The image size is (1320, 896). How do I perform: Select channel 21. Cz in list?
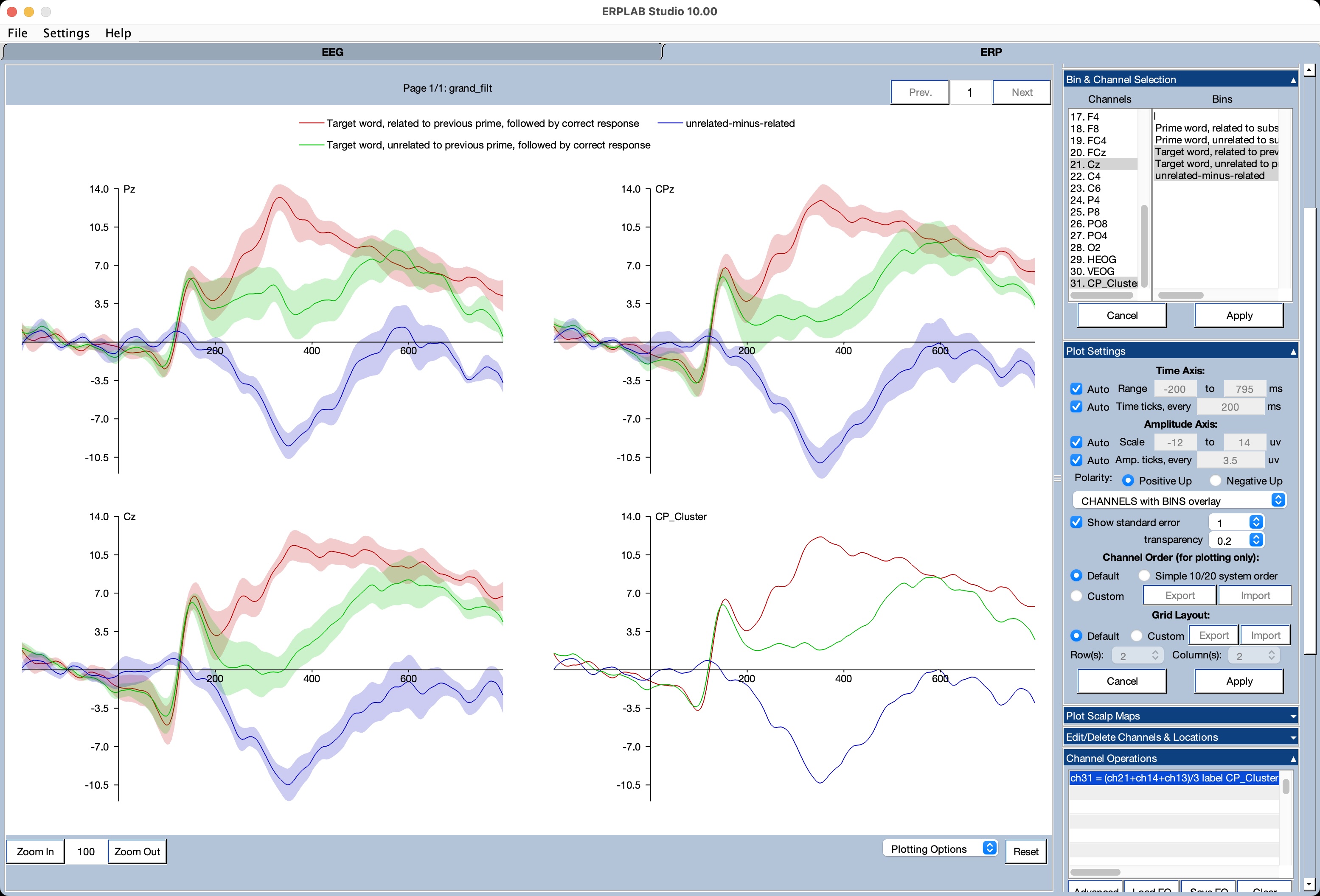pos(1103,164)
